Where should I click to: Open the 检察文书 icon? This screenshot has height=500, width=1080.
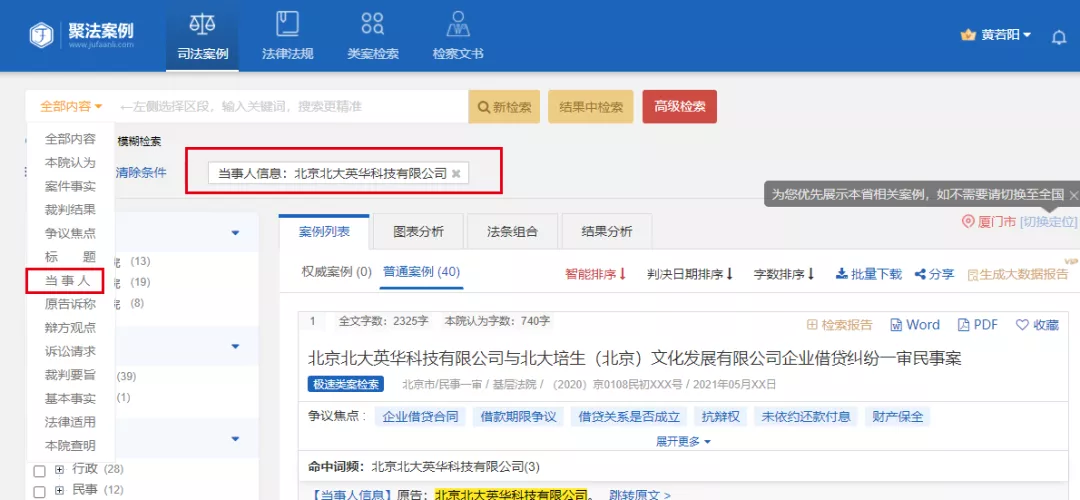[457, 24]
